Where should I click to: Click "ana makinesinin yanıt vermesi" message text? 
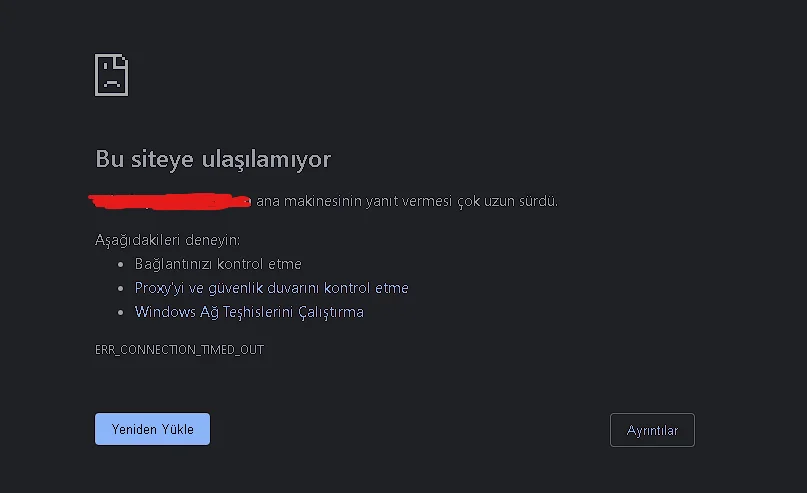[350, 201]
